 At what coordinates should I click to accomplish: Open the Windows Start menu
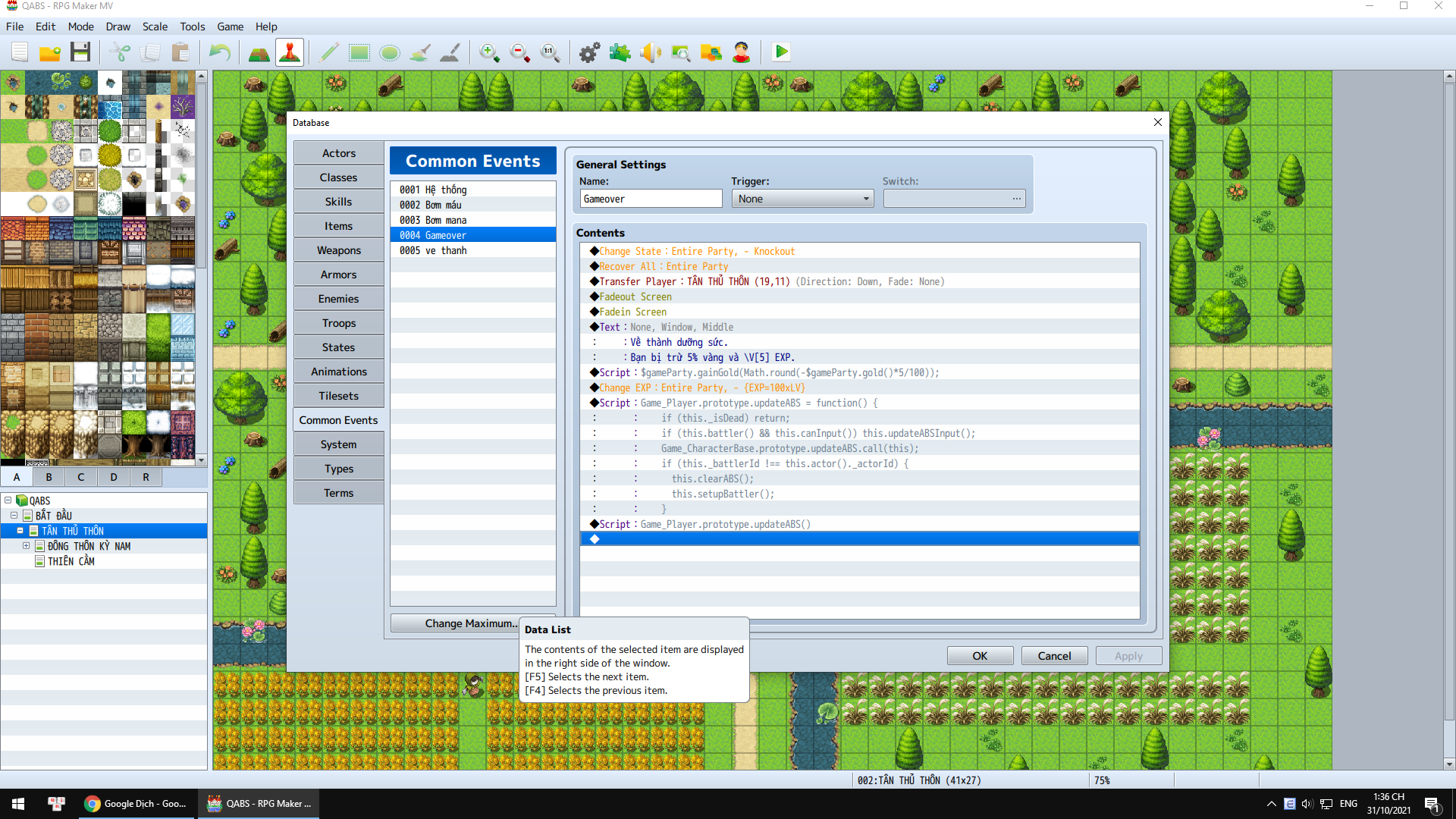[18, 804]
